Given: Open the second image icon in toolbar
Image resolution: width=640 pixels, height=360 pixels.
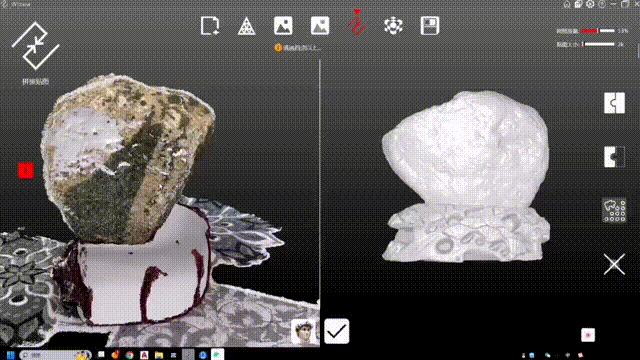Looking at the screenshot, I should pos(320,25).
